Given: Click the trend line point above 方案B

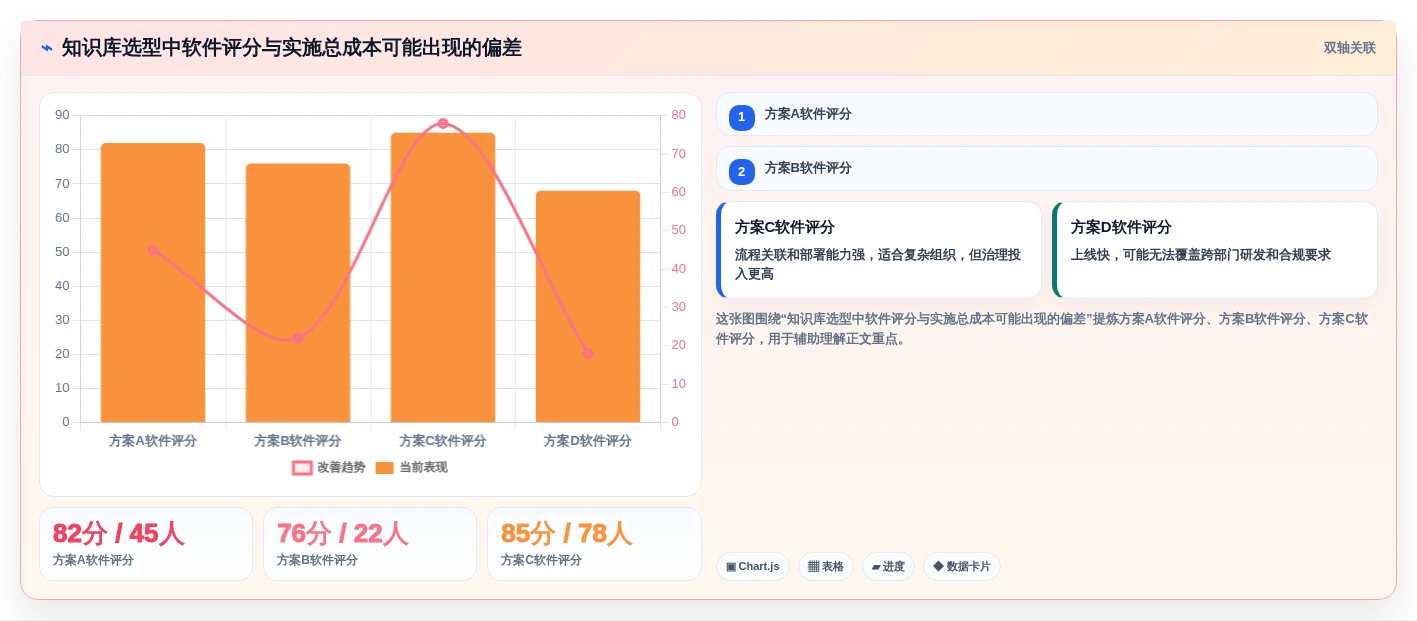Looking at the screenshot, I should [298, 338].
